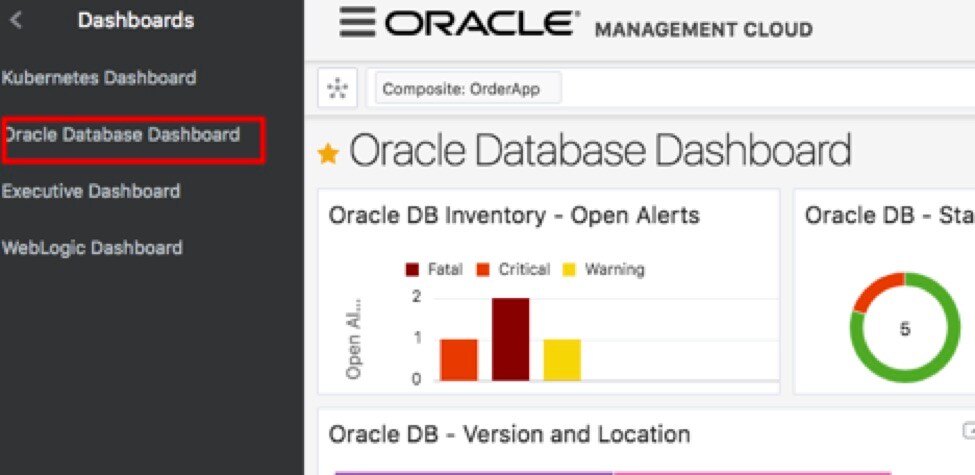The height and width of the screenshot is (475, 975).
Task: Open the hamburger navigation menu
Action: pos(357,22)
